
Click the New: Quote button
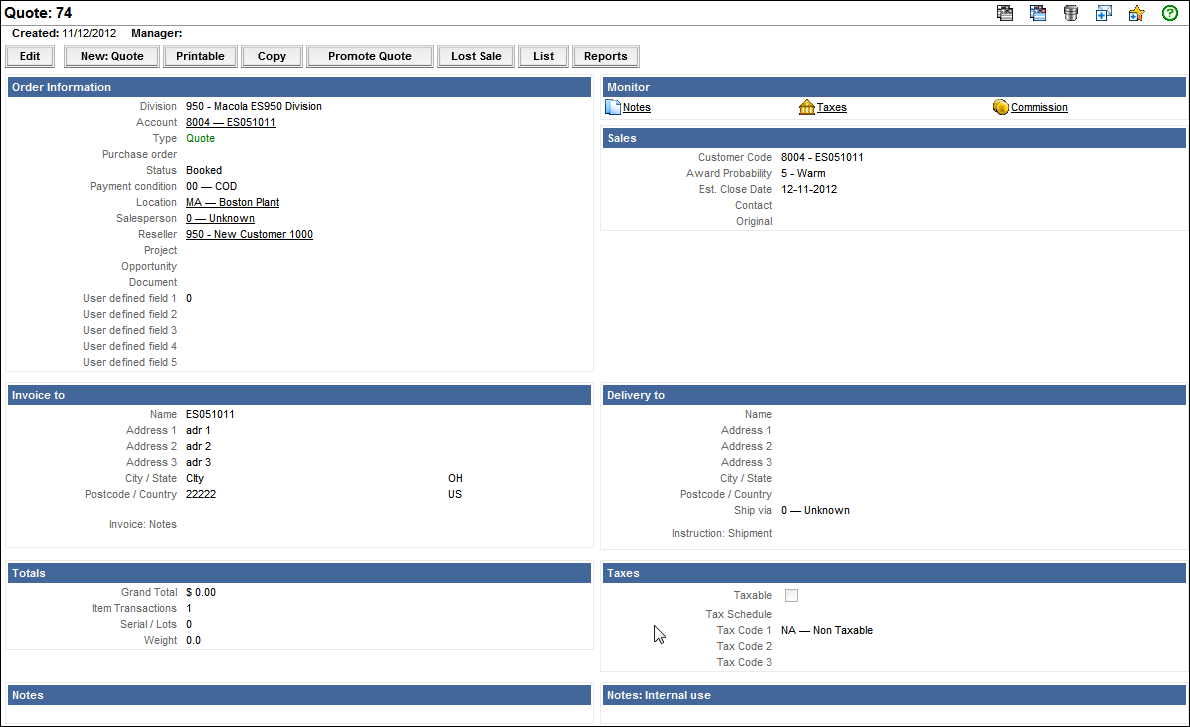pyautogui.click(x=112, y=56)
